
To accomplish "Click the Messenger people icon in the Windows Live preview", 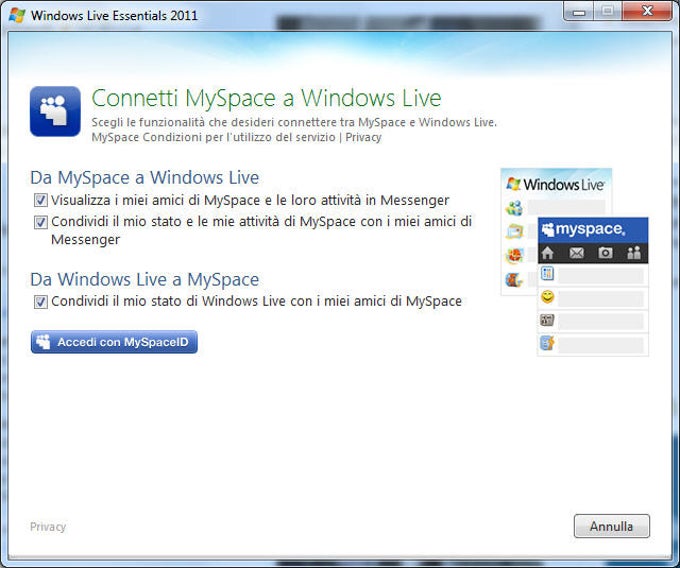I will click(514, 208).
